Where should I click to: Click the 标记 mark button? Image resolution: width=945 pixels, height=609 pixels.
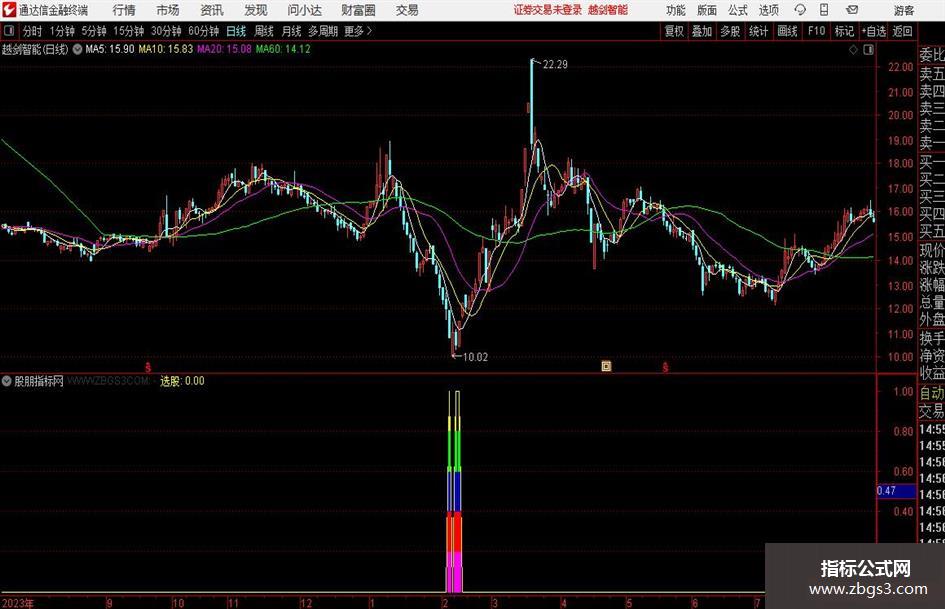[844, 31]
